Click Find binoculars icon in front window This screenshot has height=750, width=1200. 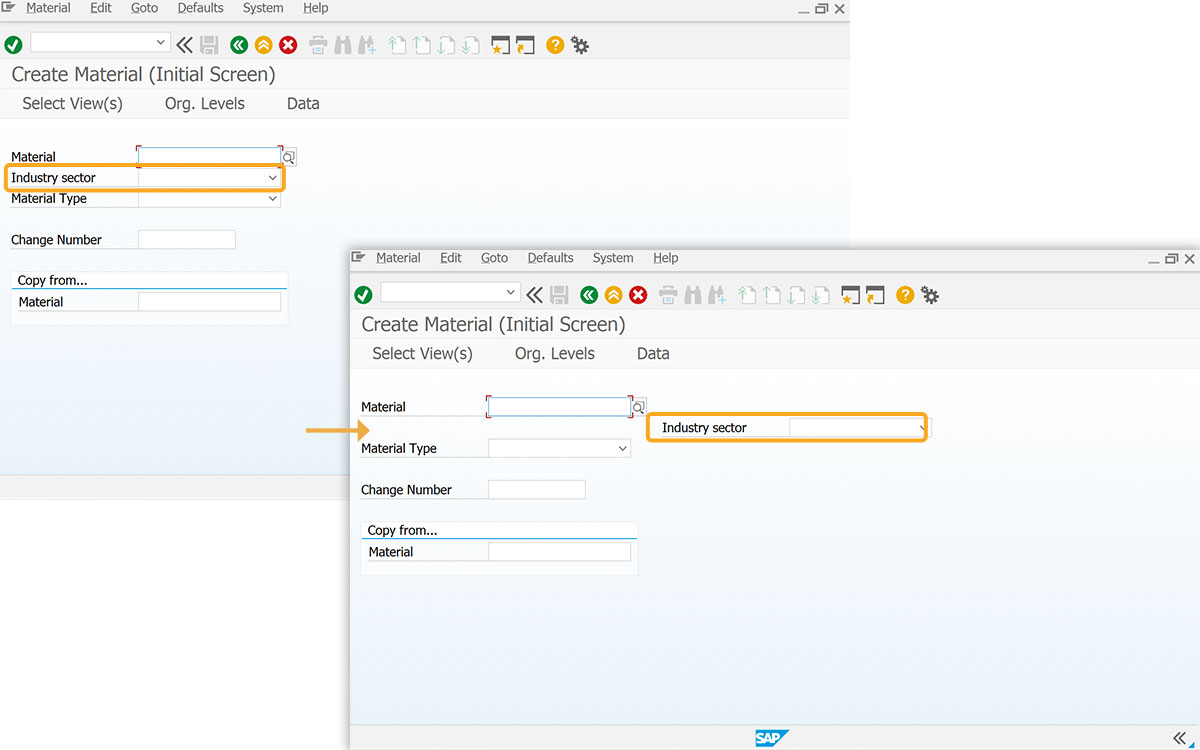(692, 295)
